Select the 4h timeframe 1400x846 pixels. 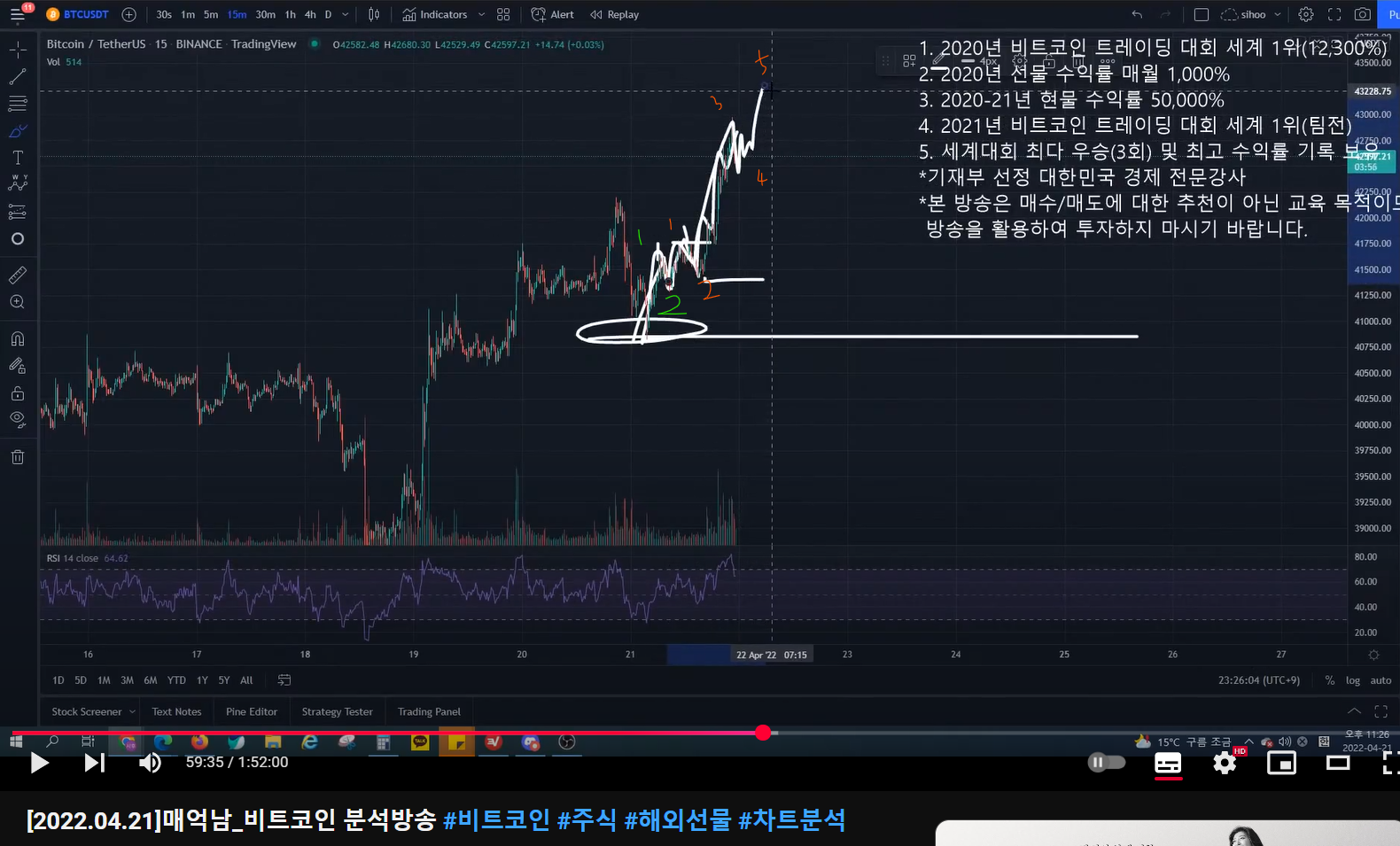[310, 15]
